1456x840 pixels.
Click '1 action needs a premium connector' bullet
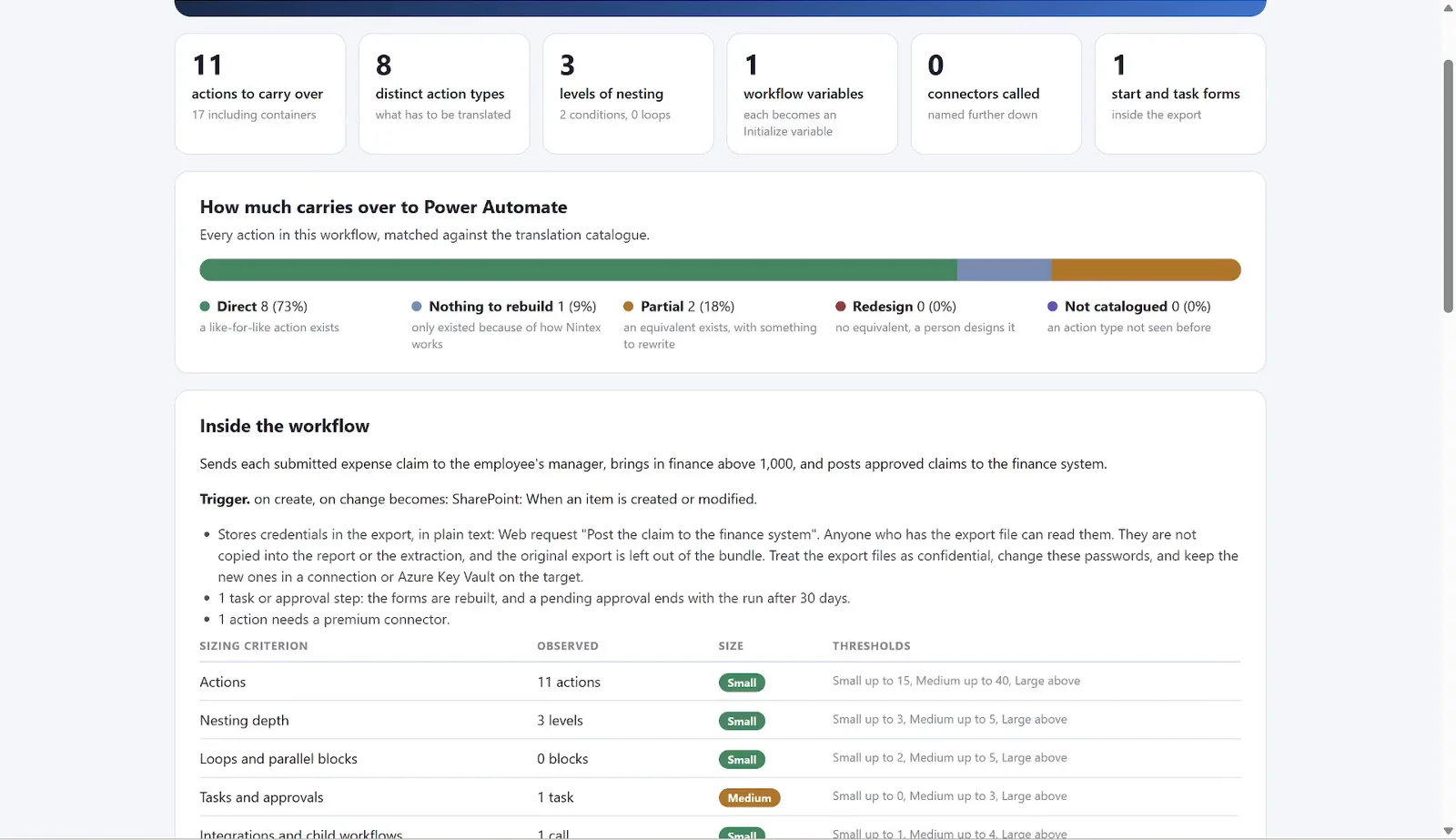pyautogui.click(x=334, y=620)
